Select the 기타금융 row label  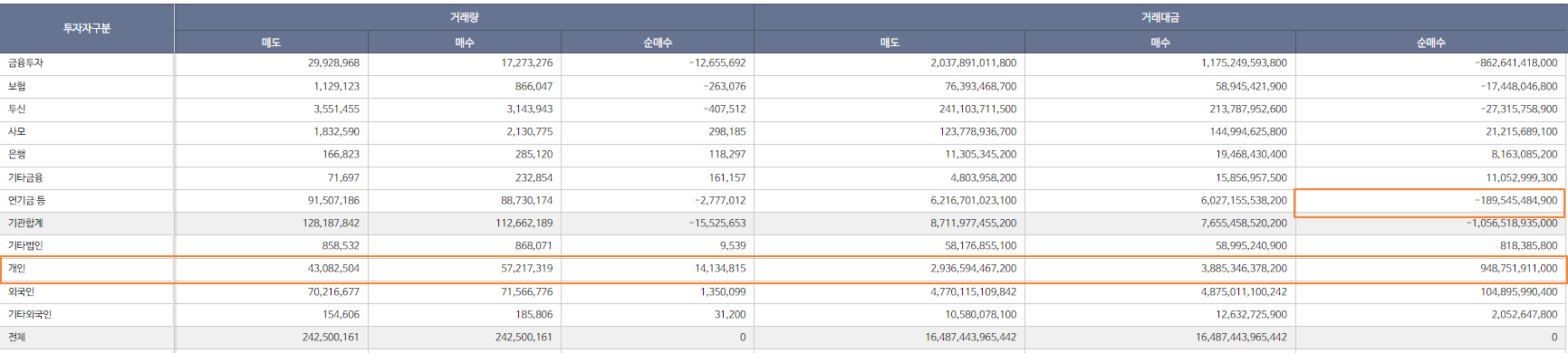[25, 177]
